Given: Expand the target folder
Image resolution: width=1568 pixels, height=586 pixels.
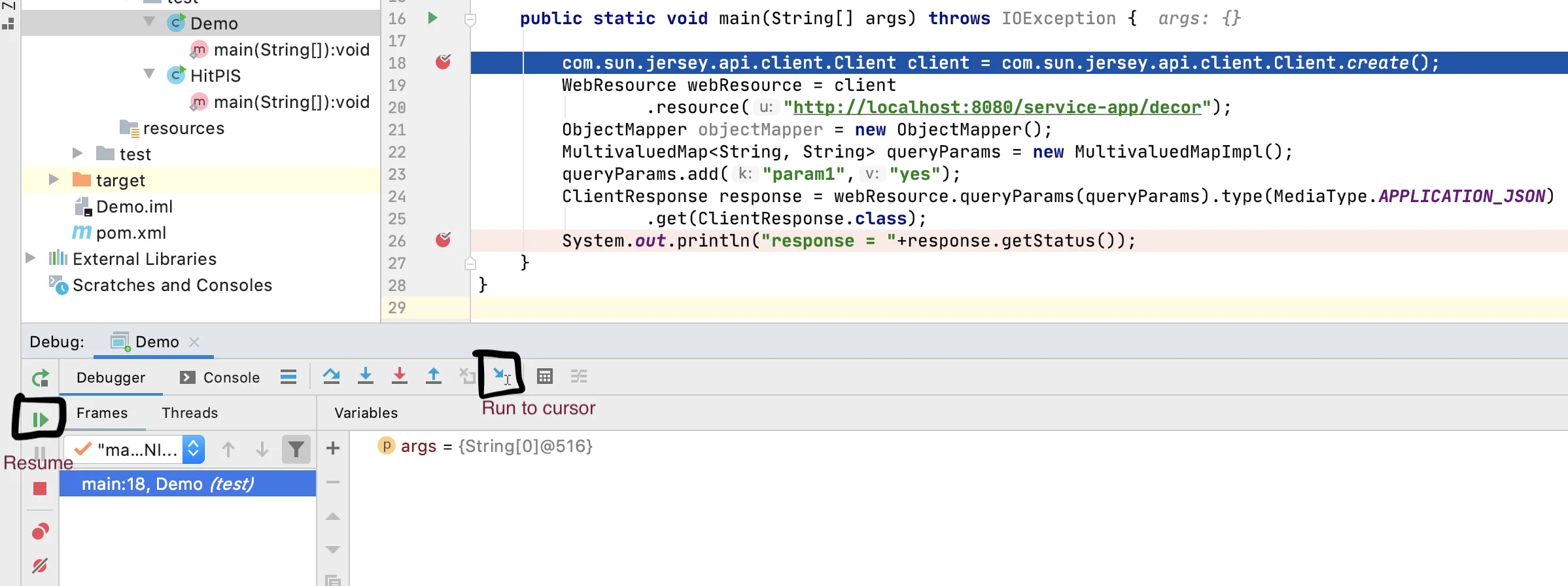Looking at the screenshot, I should [54, 179].
